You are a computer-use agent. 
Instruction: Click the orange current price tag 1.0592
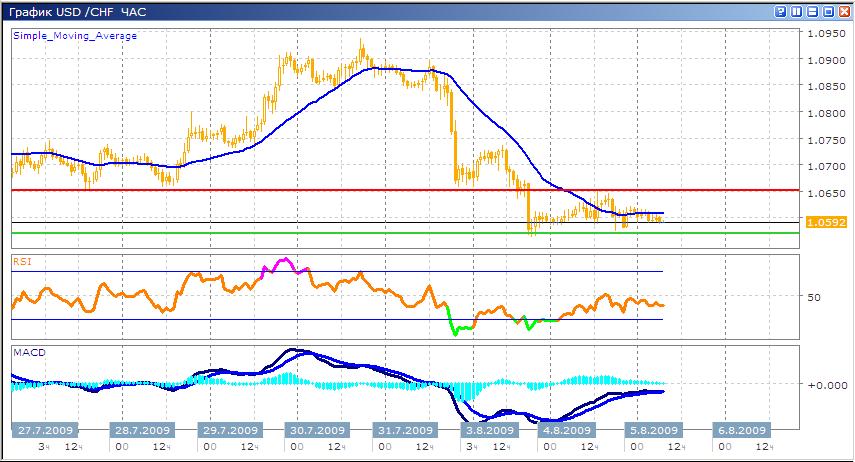[829, 223]
